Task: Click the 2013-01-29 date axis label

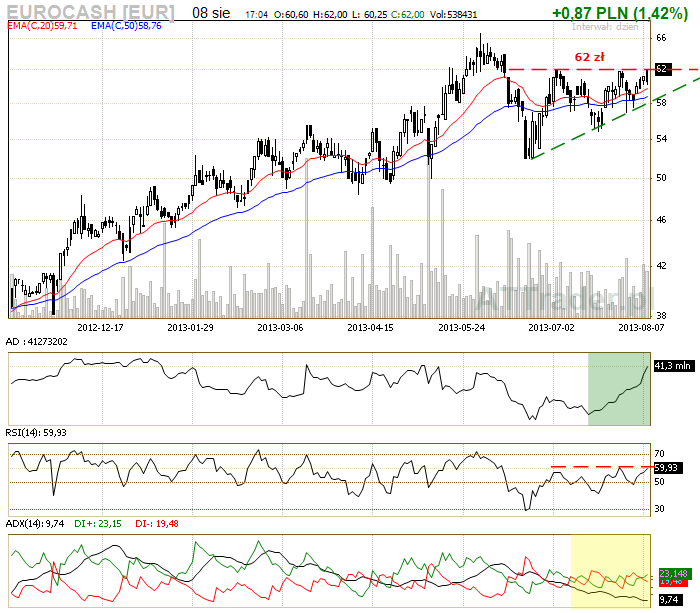Action: pos(191,328)
